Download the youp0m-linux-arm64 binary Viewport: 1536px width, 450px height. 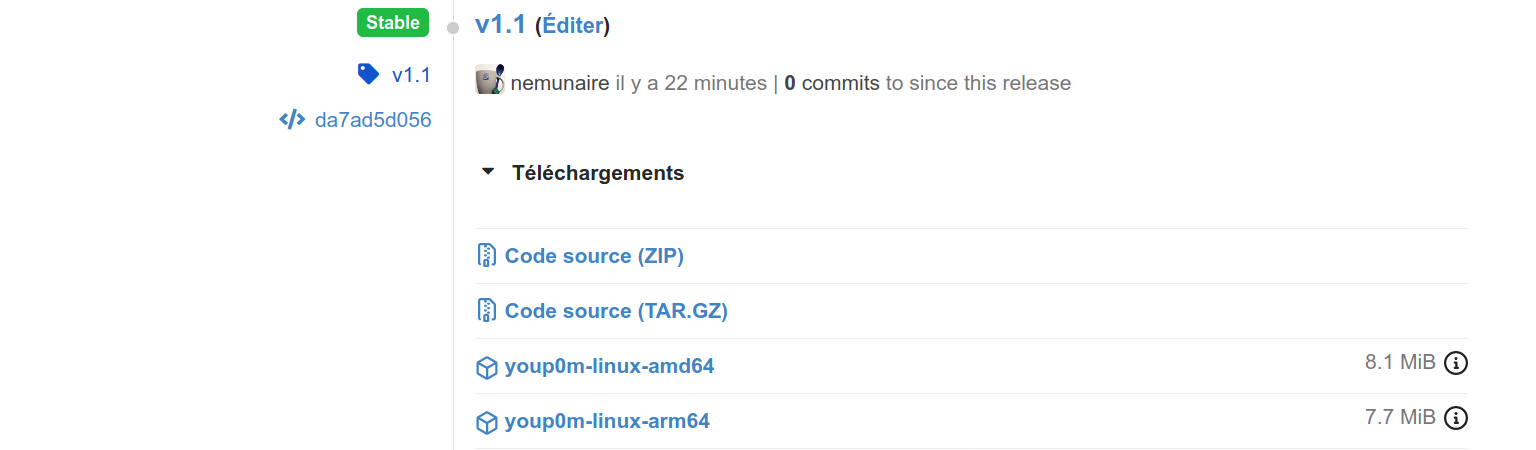(x=607, y=421)
